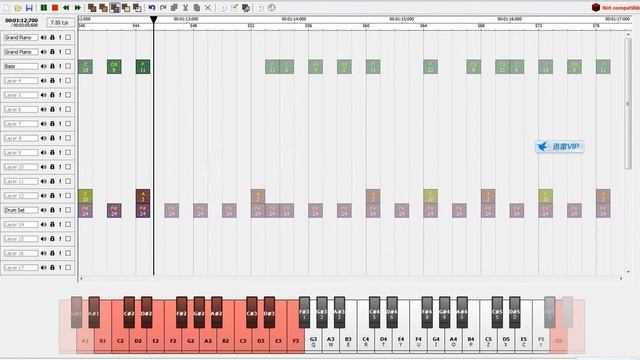Viewport: 640px width, 360px height.
Task: Start playback with the green play button
Action: (44, 8)
